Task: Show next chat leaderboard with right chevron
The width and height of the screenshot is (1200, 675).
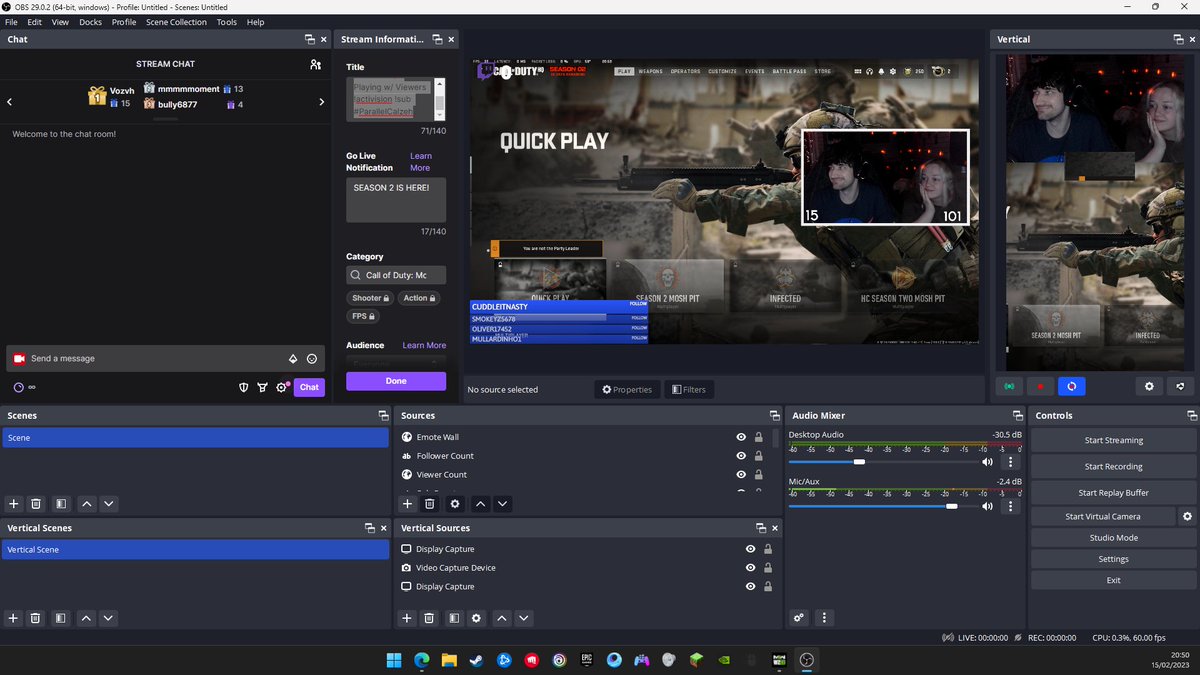Action: click(321, 102)
